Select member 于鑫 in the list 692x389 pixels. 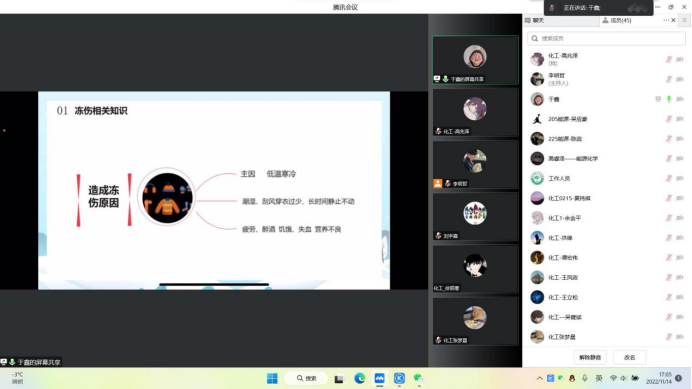pos(607,99)
